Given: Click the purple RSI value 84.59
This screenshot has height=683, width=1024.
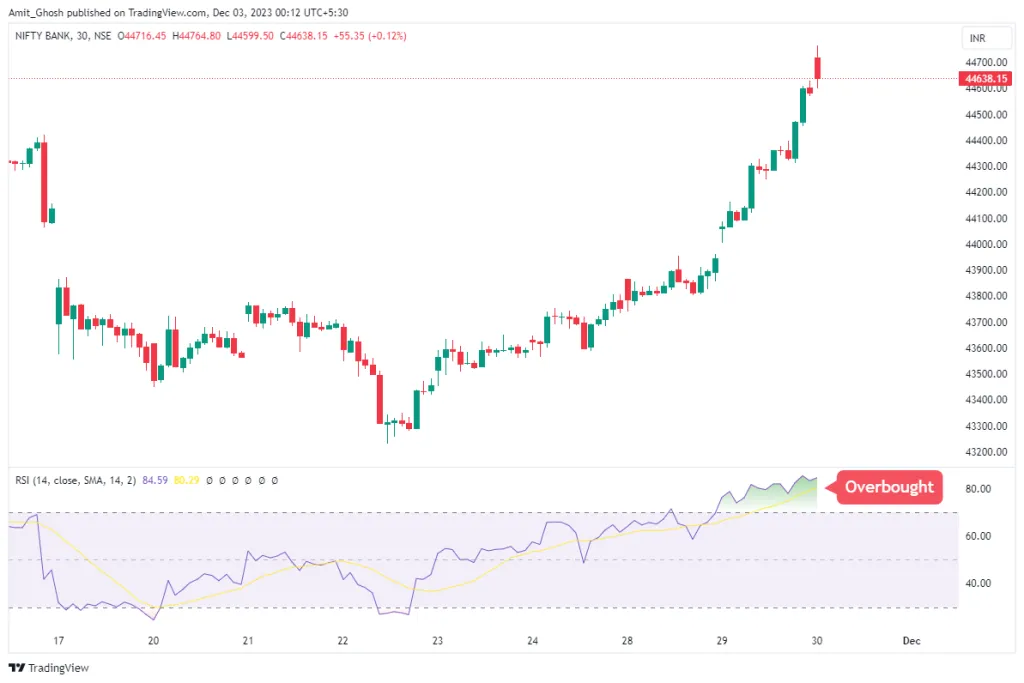Looking at the screenshot, I should pos(156,480).
